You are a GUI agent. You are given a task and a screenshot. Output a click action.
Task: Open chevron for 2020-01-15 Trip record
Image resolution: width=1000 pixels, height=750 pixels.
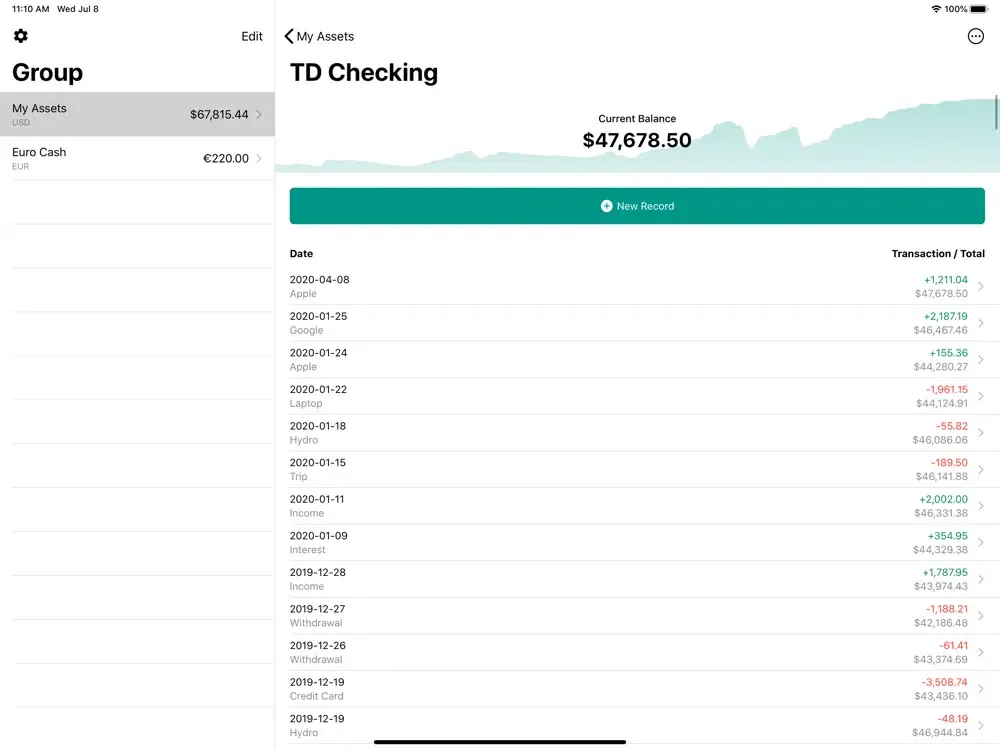[x=981, y=469]
